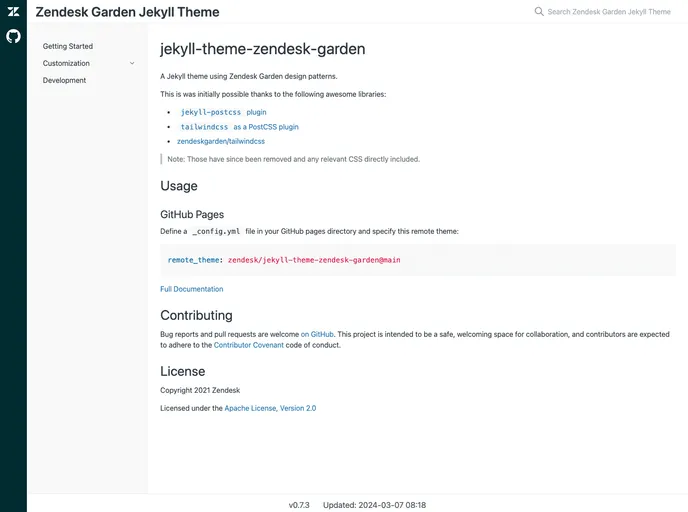Open the jekyll-postcss plugin link
The height and width of the screenshot is (512, 688).
tap(223, 112)
